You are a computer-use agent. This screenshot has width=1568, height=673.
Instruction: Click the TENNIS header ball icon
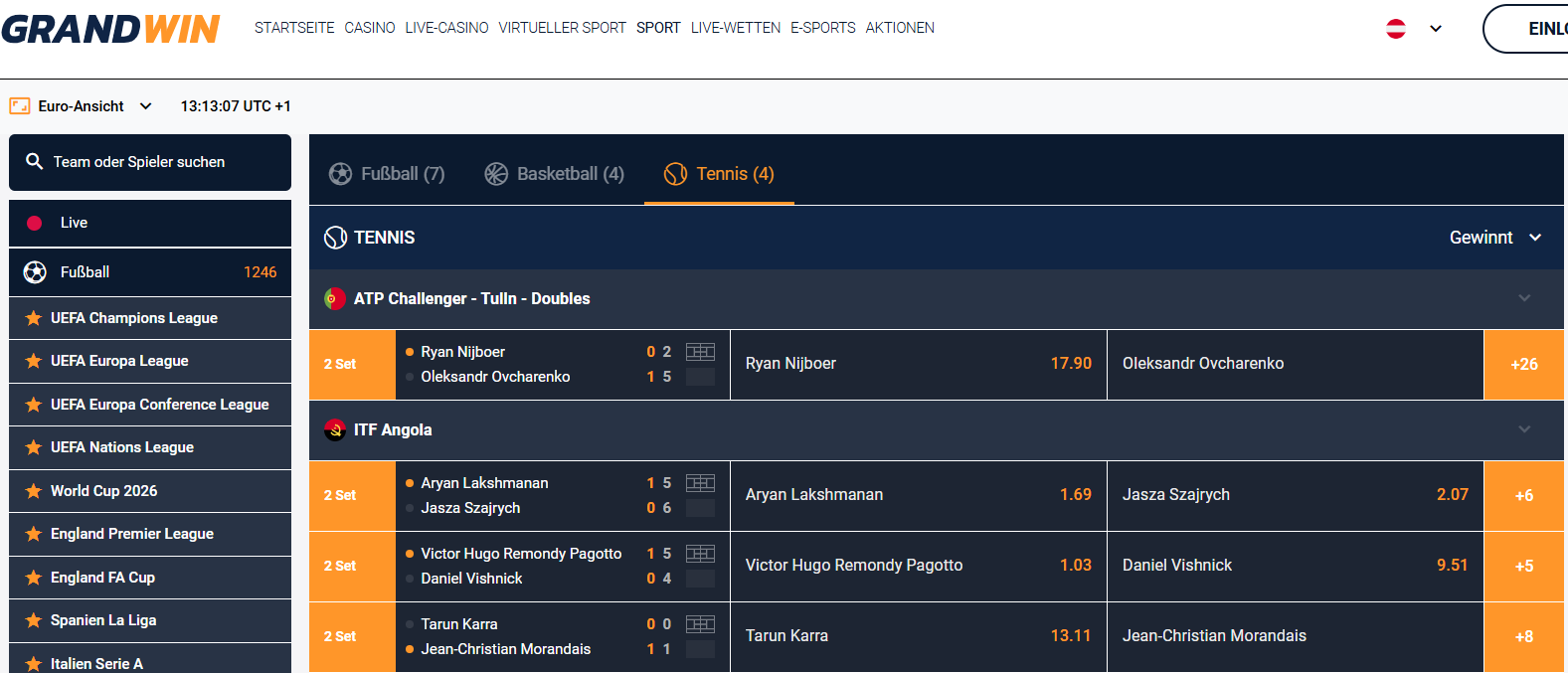336,238
